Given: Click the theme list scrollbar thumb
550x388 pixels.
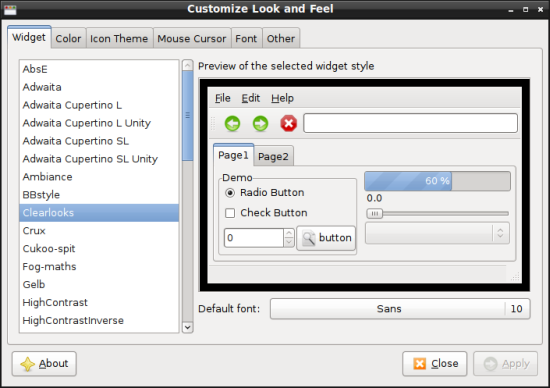Looking at the screenshot, I should [x=188, y=116].
